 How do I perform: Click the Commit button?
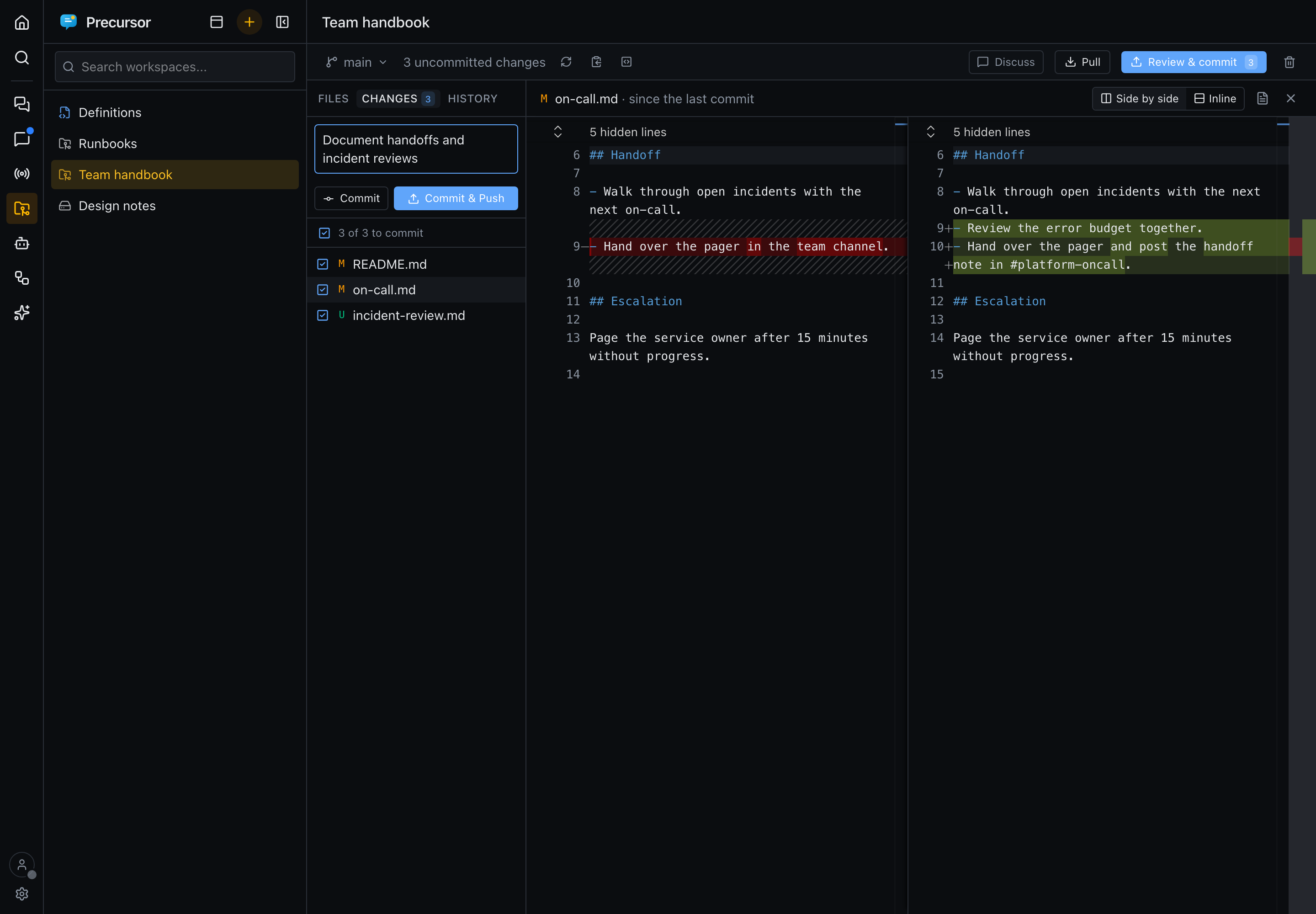coord(351,198)
